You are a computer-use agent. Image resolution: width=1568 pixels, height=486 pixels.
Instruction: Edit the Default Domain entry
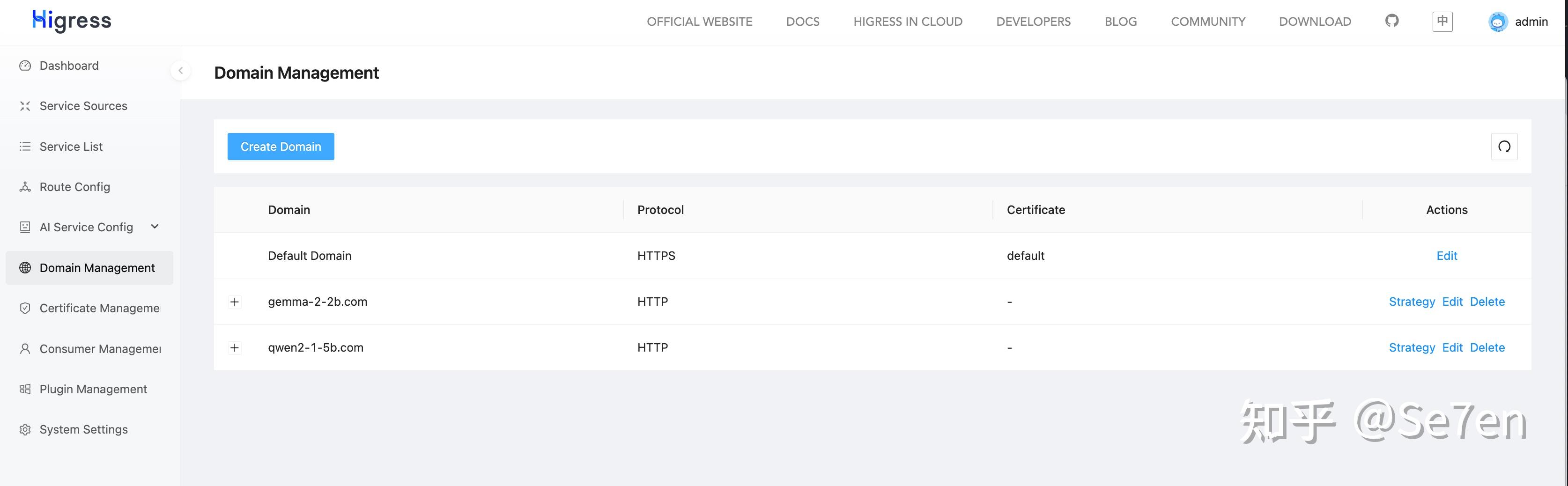(x=1446, y=256)
